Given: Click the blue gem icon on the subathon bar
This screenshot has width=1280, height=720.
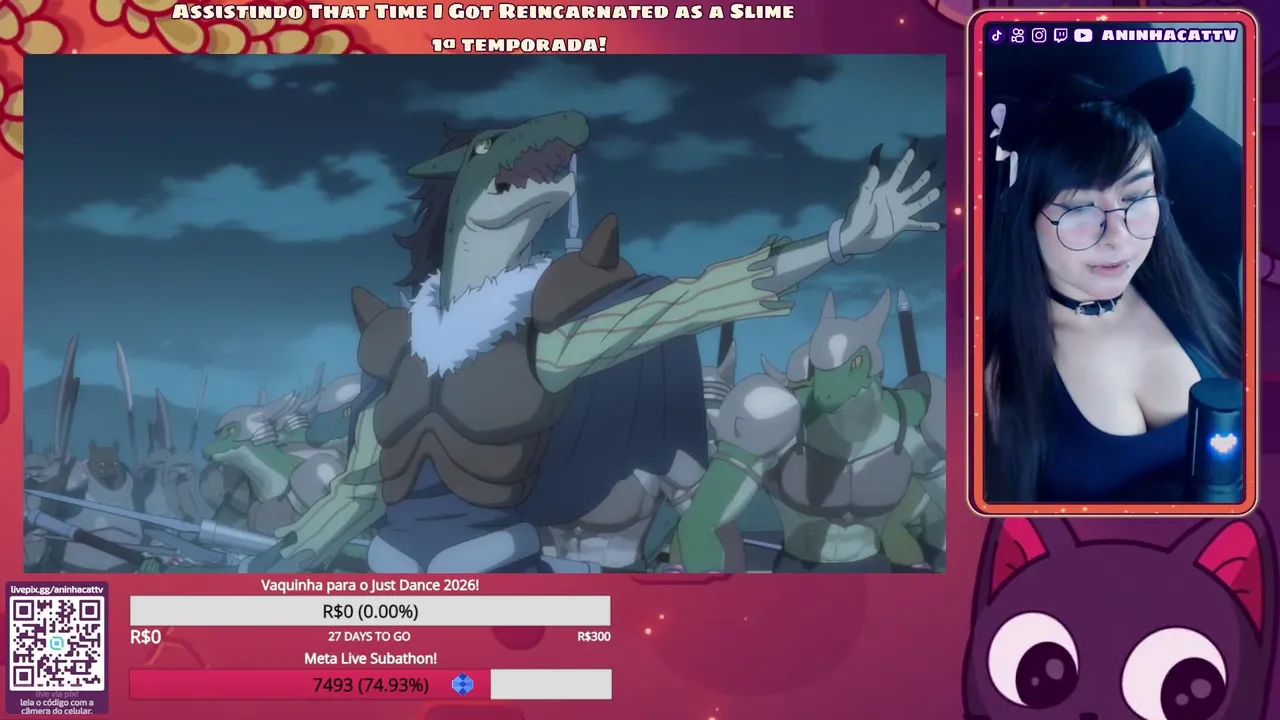Looking at the screenshot, I should coord(462,684).
